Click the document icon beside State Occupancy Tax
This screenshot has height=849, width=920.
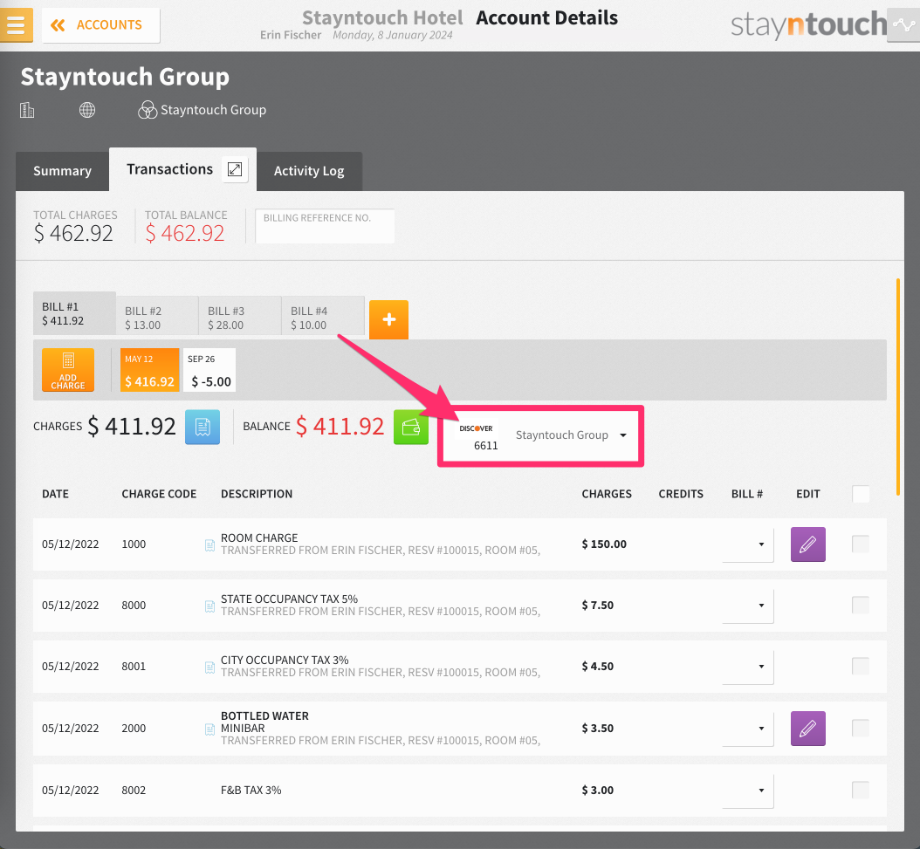(x=209, y=606)
